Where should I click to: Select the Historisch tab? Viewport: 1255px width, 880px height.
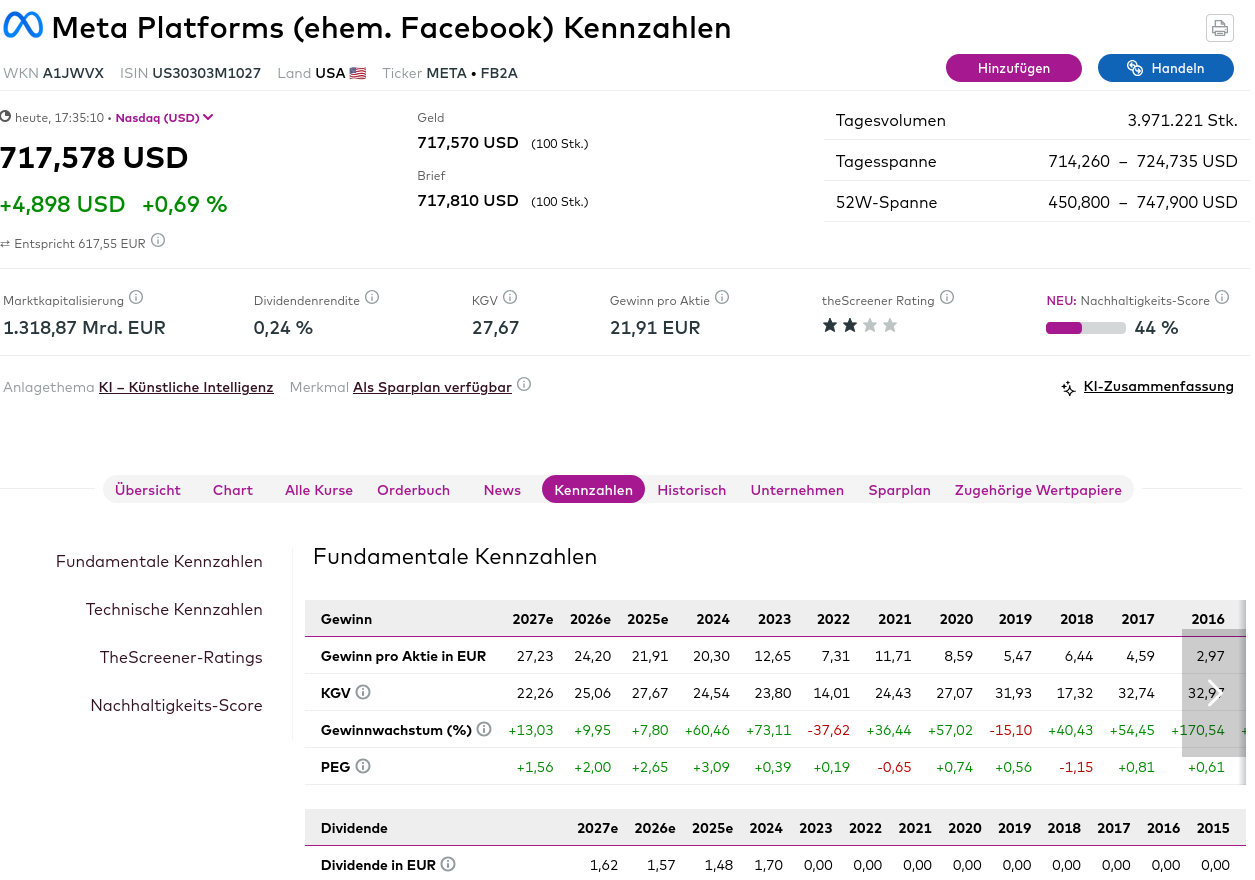tap(691, 490)
